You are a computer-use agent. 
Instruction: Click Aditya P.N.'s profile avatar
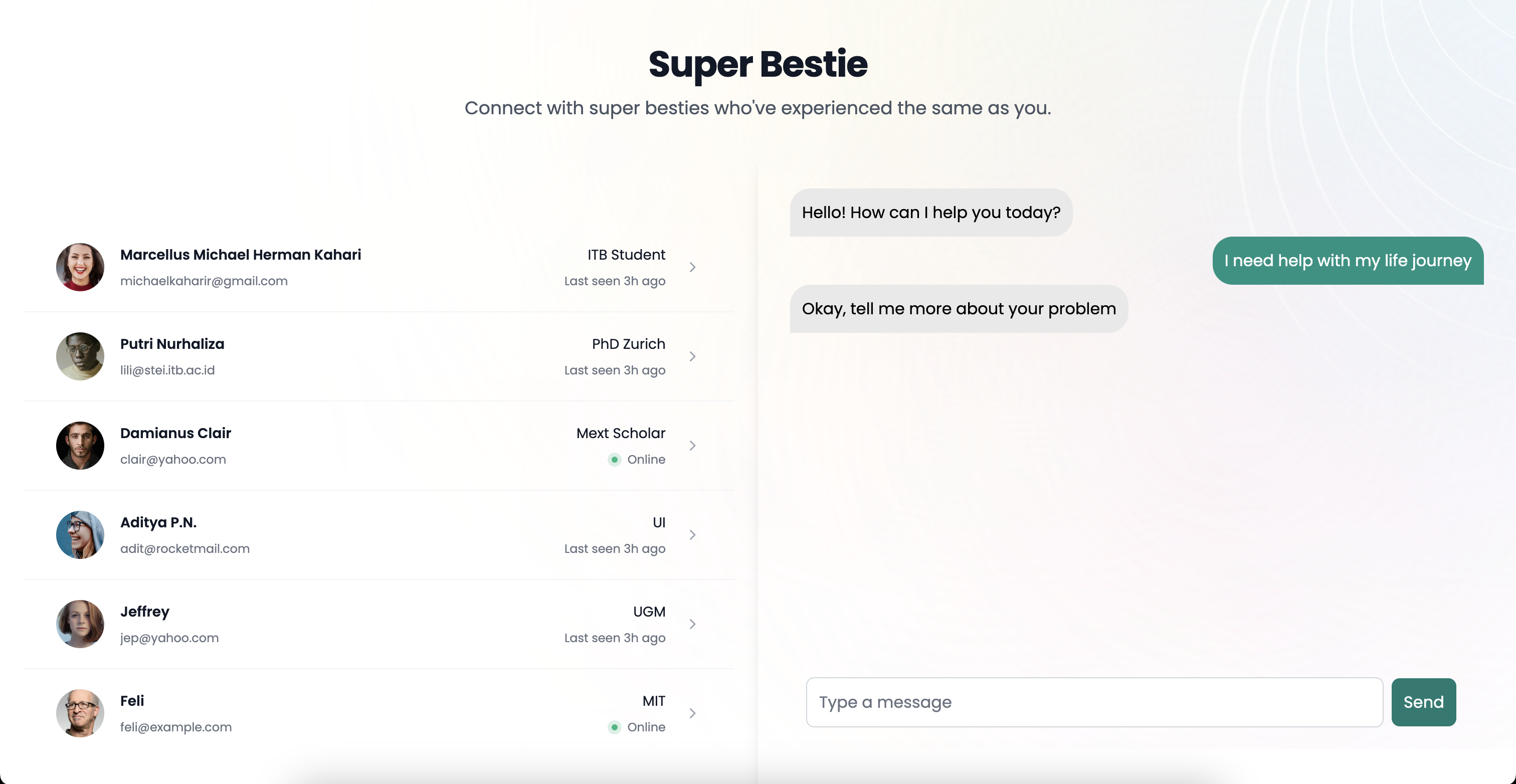coord(80,534)
